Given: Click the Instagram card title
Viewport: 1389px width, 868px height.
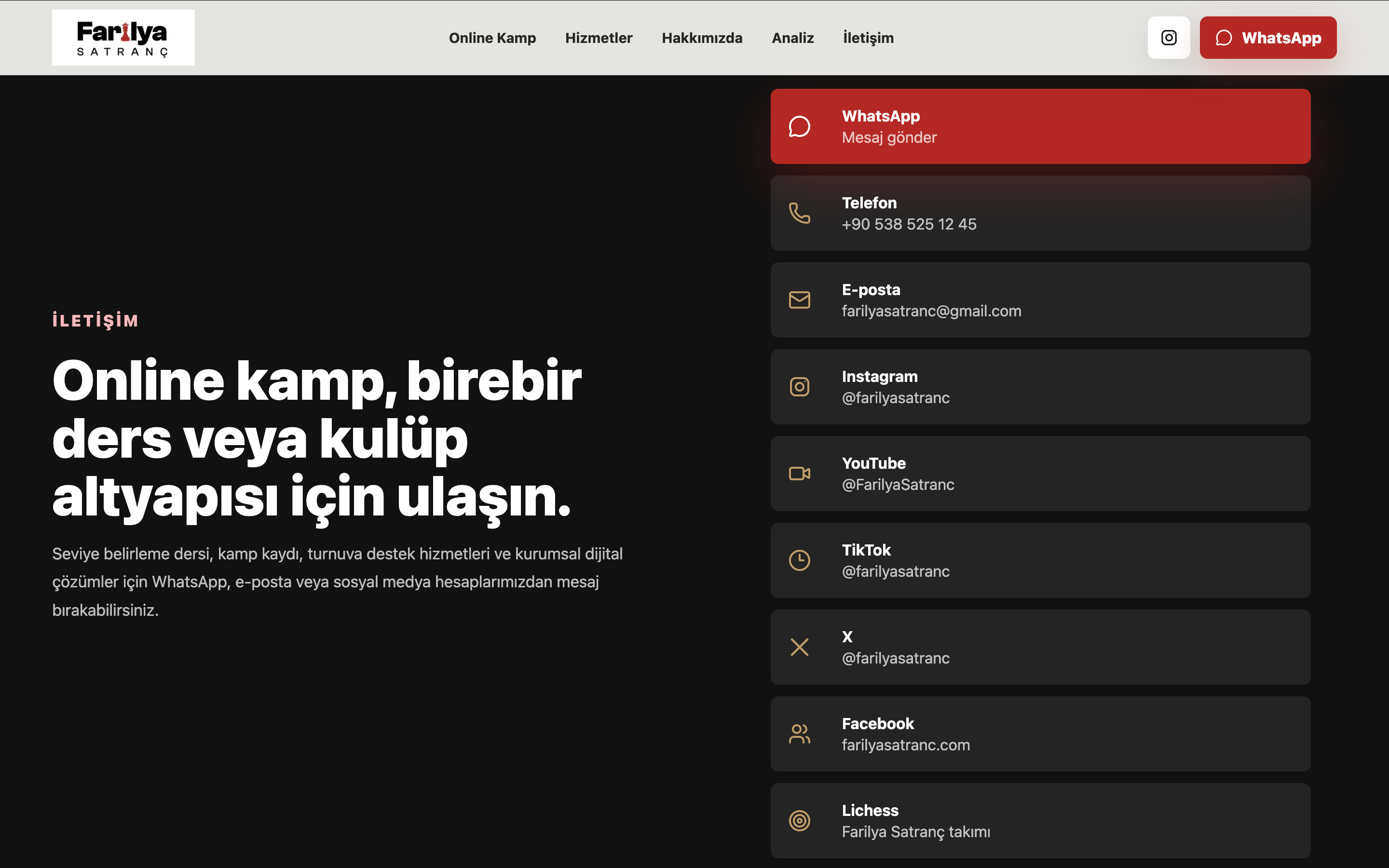Looking at the screenshot, I should point(879,377).
